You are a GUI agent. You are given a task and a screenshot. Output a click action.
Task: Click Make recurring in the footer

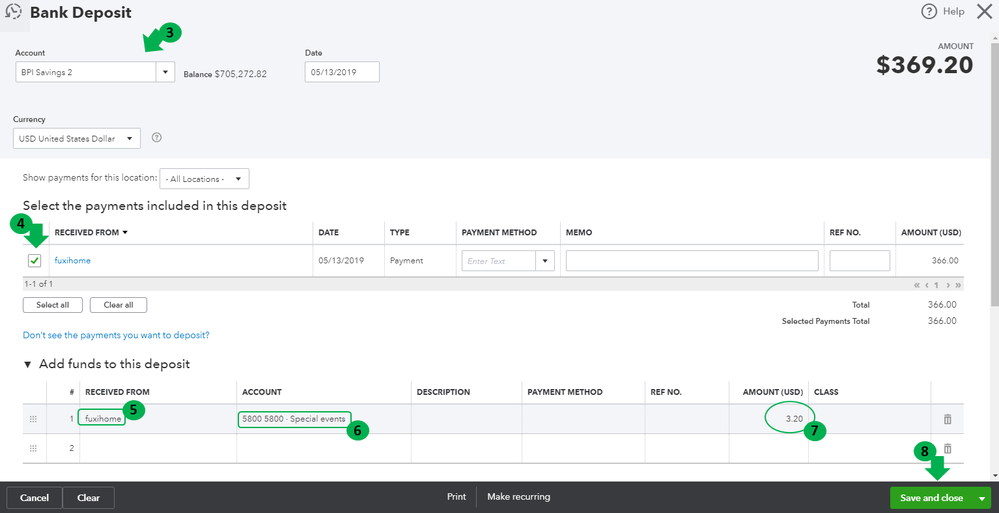click(519, 496)
